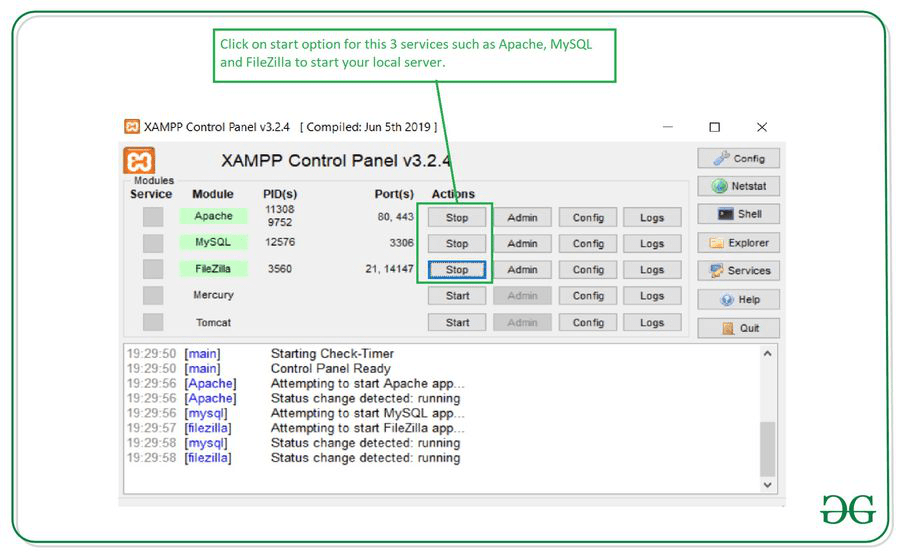
Task: Click 'Control Panel Ready' log line
Action: [331, 369]
